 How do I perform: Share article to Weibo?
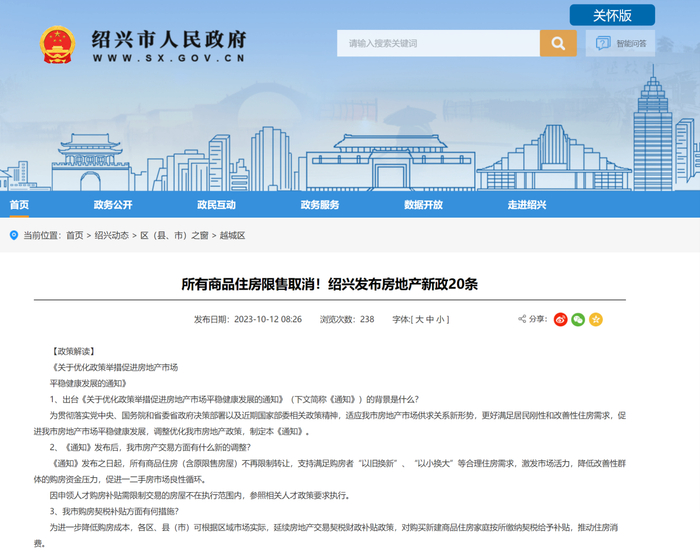(560, 319)
